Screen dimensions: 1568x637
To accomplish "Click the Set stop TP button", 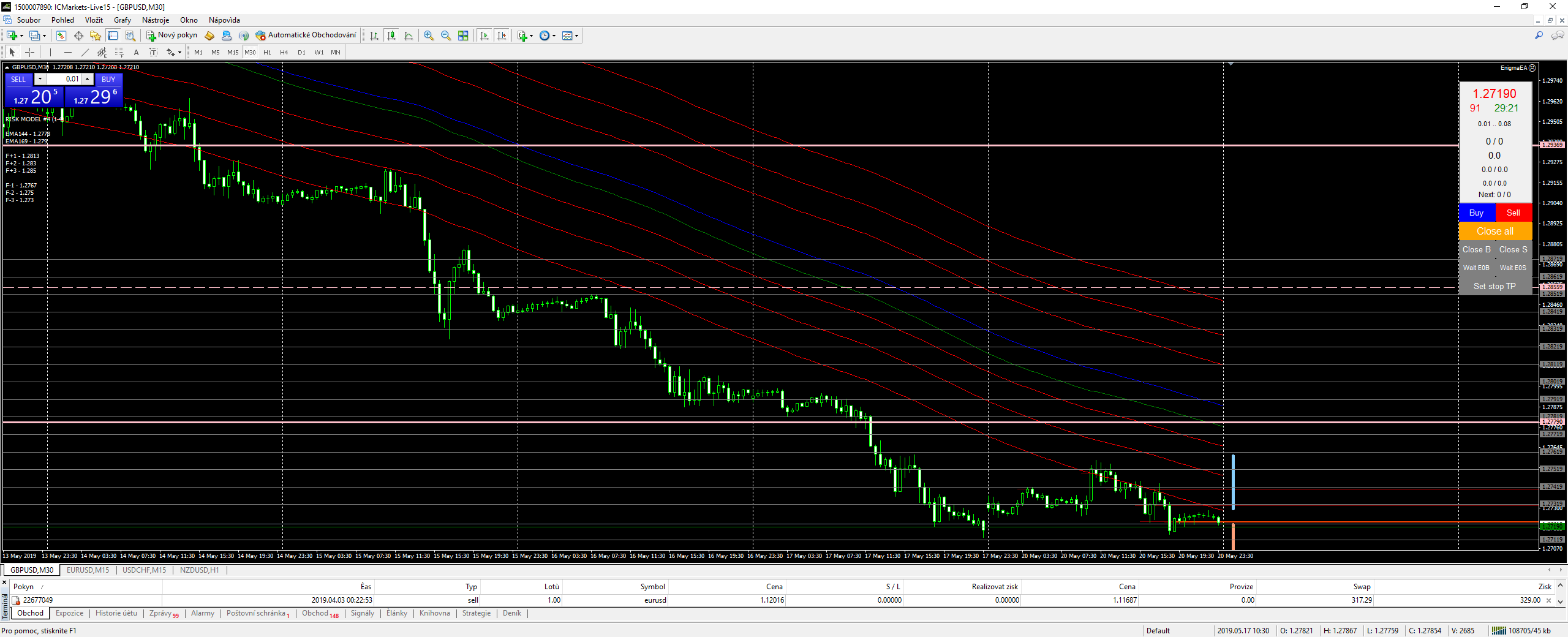I will 1495,286.
